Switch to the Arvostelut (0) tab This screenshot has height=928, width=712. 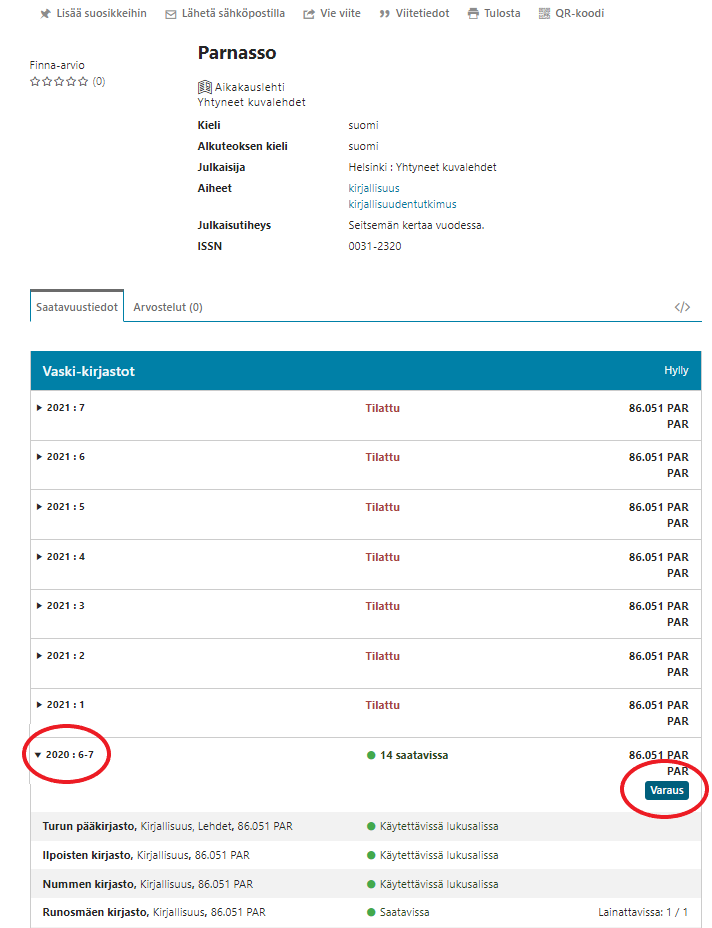[168, 307]
